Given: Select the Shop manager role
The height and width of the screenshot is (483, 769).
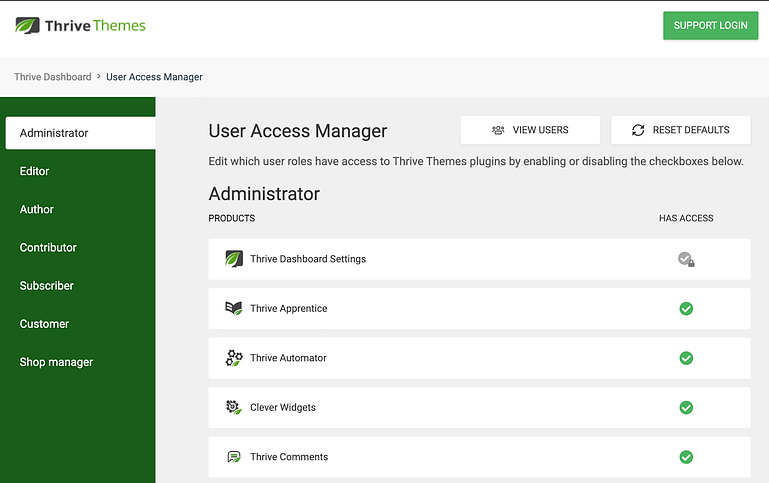Looking at the screenshot, I should pyautogui.click(x=56, y=362).
